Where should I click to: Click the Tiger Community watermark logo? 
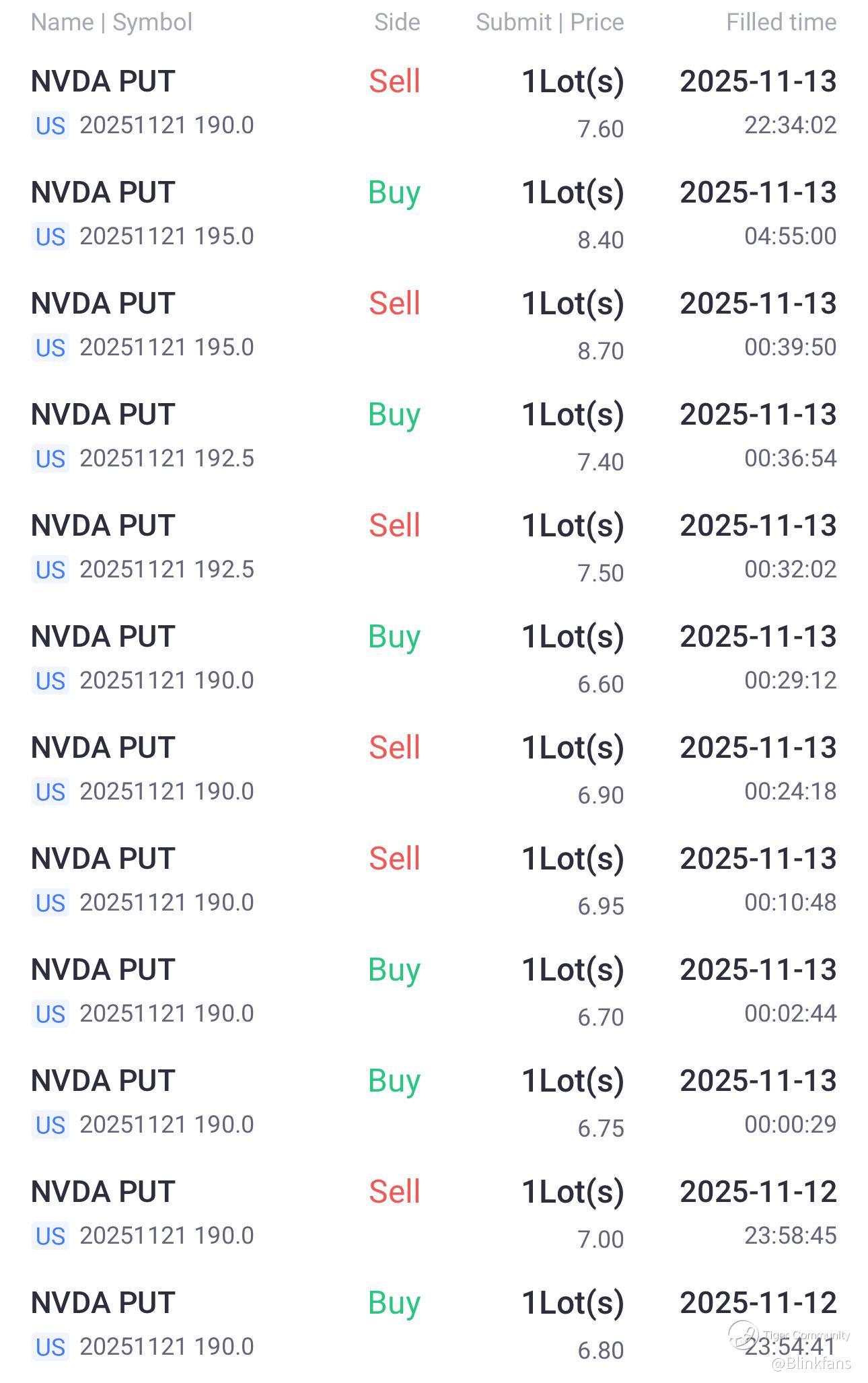tap(744, 1334)
